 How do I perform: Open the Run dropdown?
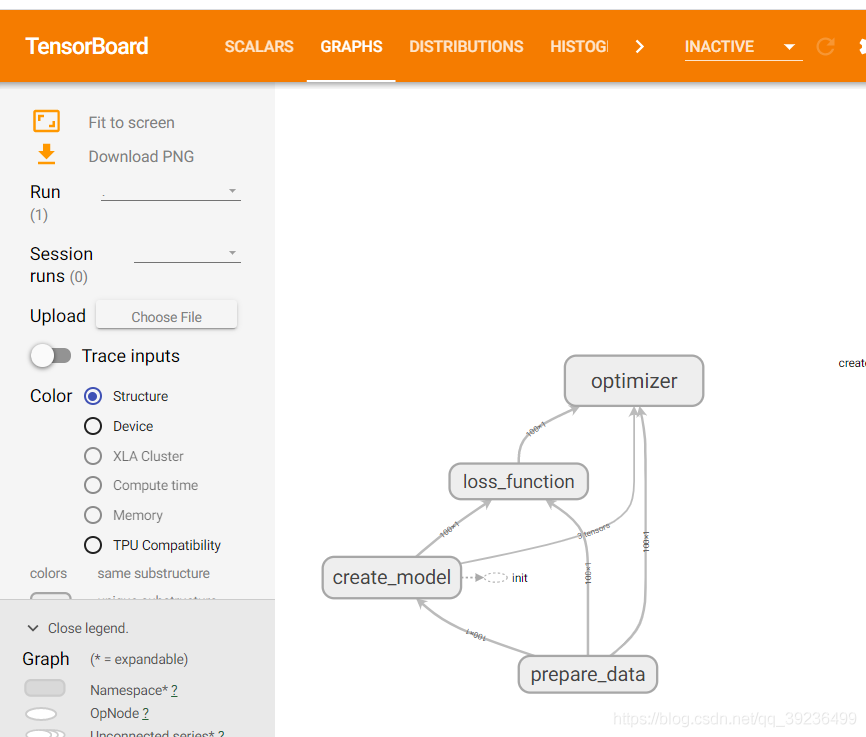[x=171, y=192]
